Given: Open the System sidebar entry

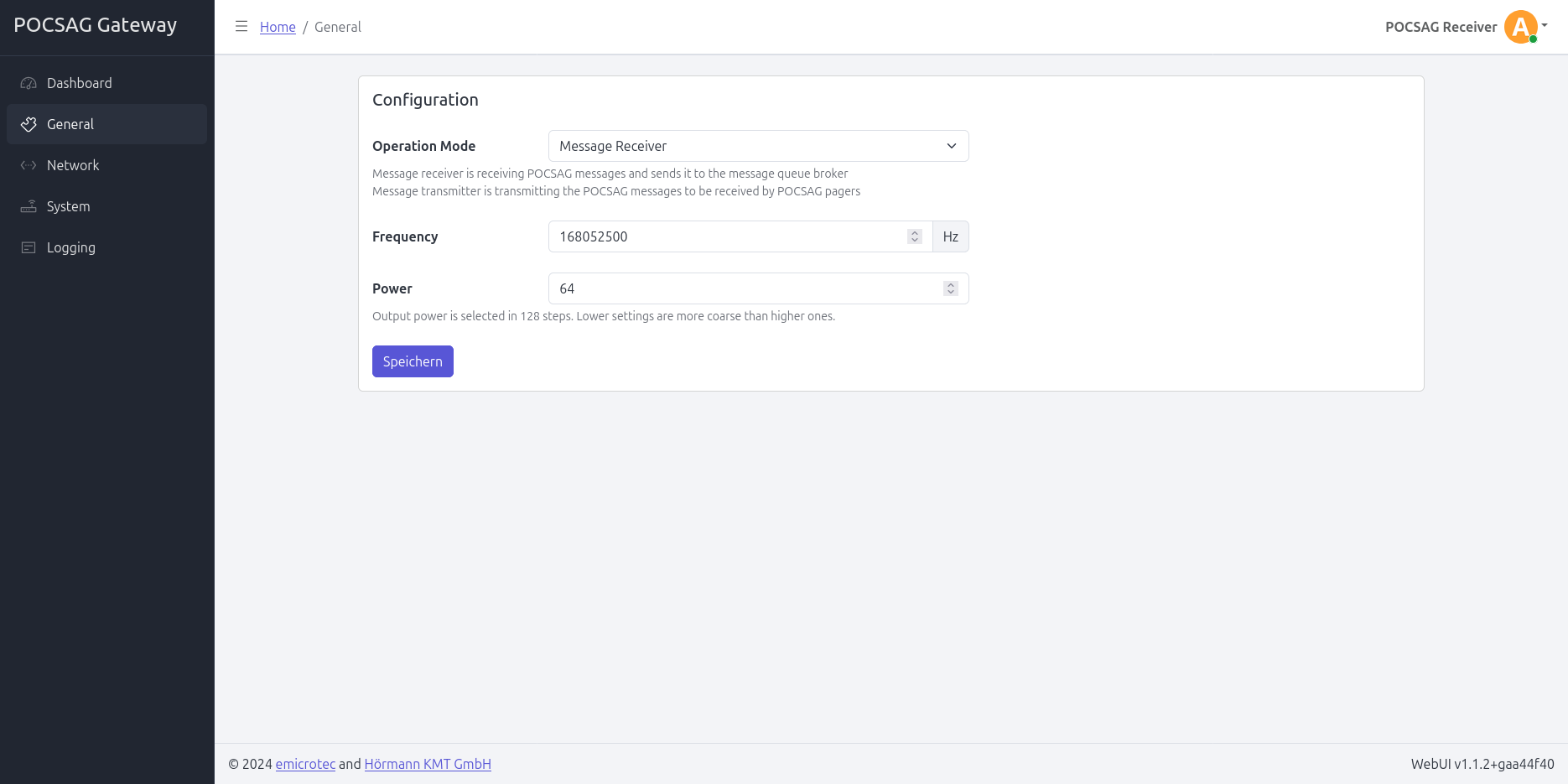Looking at the screenshot, I should pos(68,206).
